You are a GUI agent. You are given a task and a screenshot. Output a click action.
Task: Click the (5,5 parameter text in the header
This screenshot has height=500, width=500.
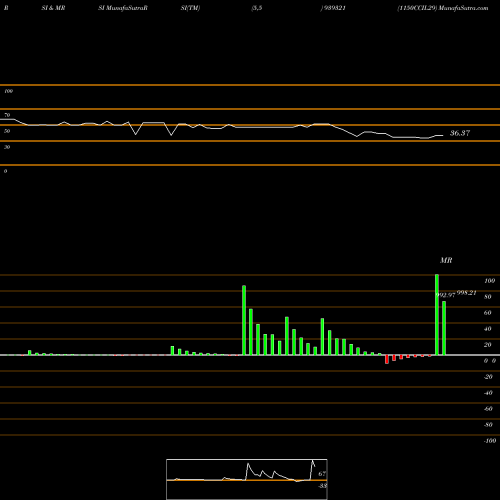pyautogui.click(x=257, y=8)
